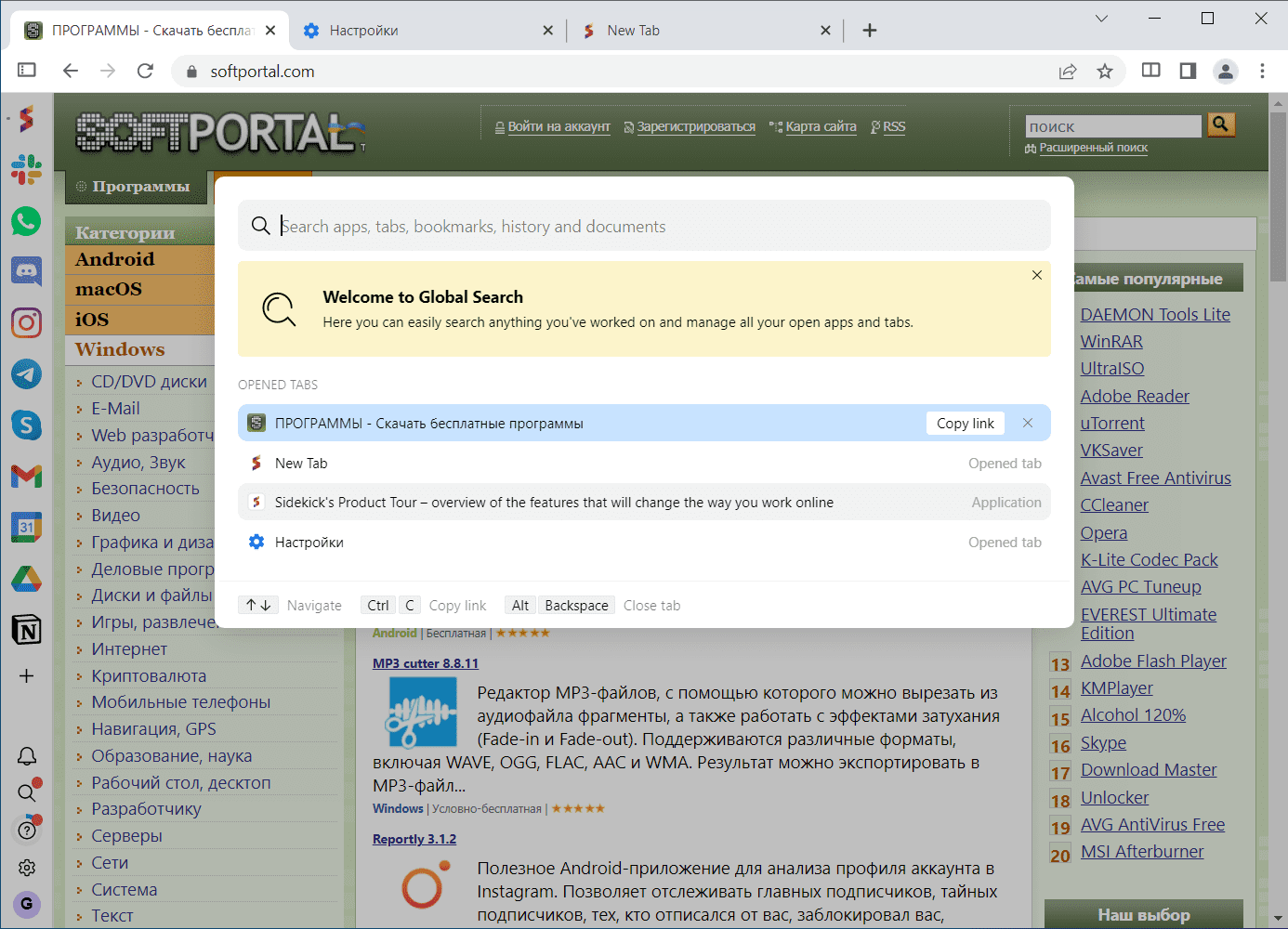Focus the Global Search input field

pyautogui.click(x=644, y=226)
